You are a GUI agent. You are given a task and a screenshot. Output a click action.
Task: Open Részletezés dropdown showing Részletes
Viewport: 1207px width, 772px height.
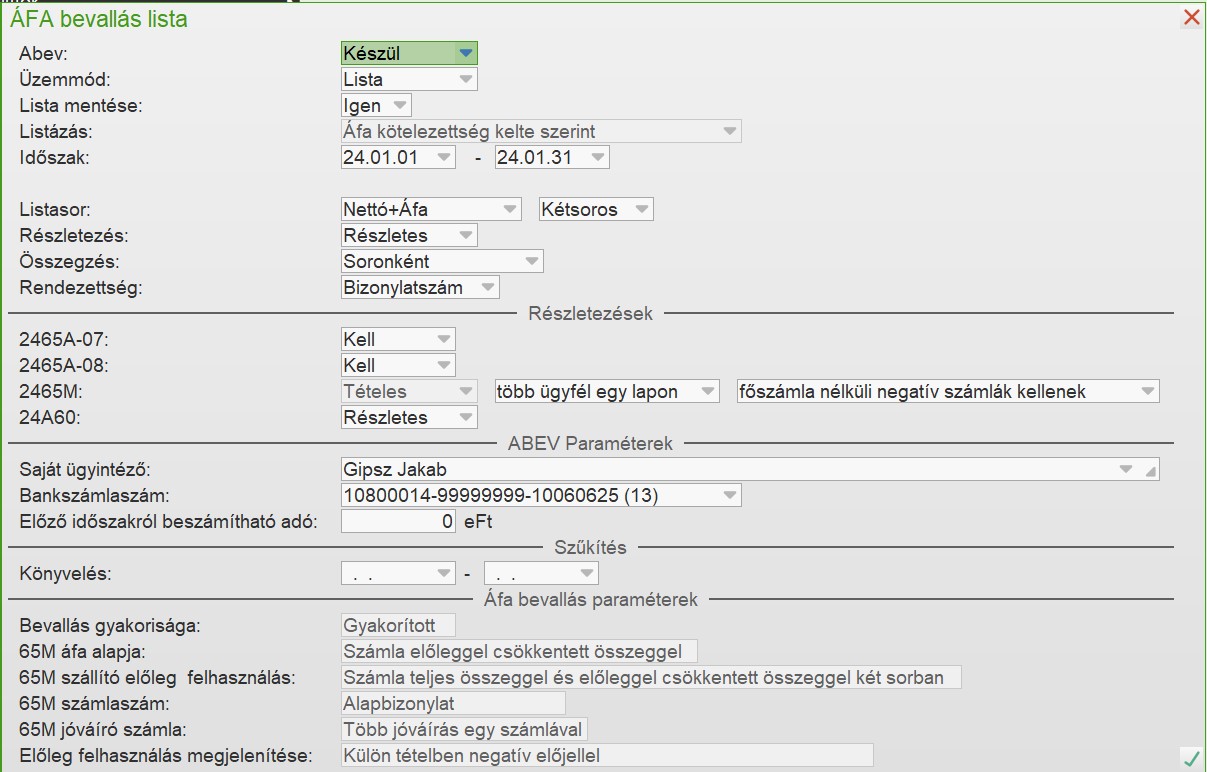pyautogui.click(x=409, y=235)
